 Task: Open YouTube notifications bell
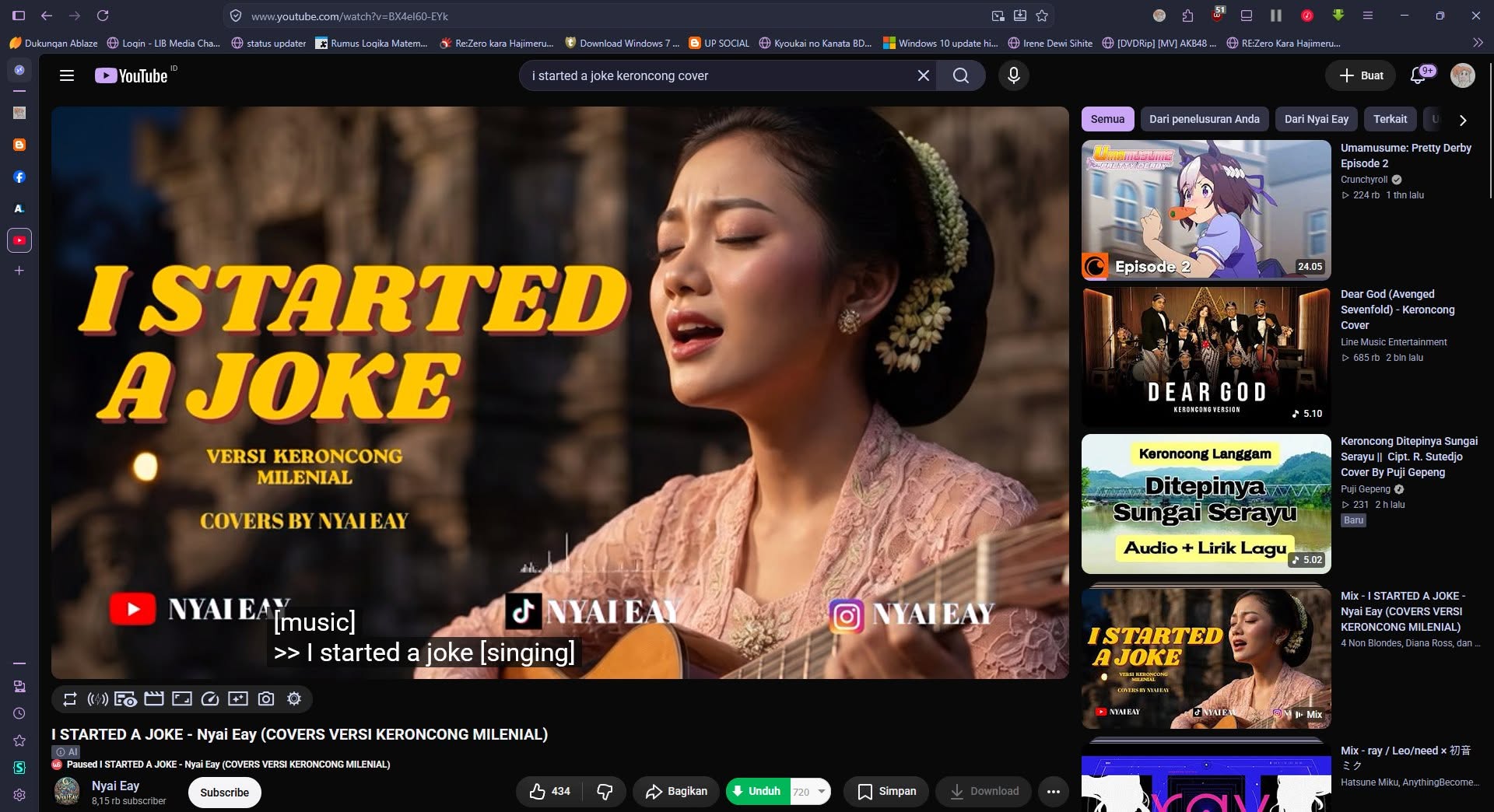pyautogui.click(x=1419, y=75)
